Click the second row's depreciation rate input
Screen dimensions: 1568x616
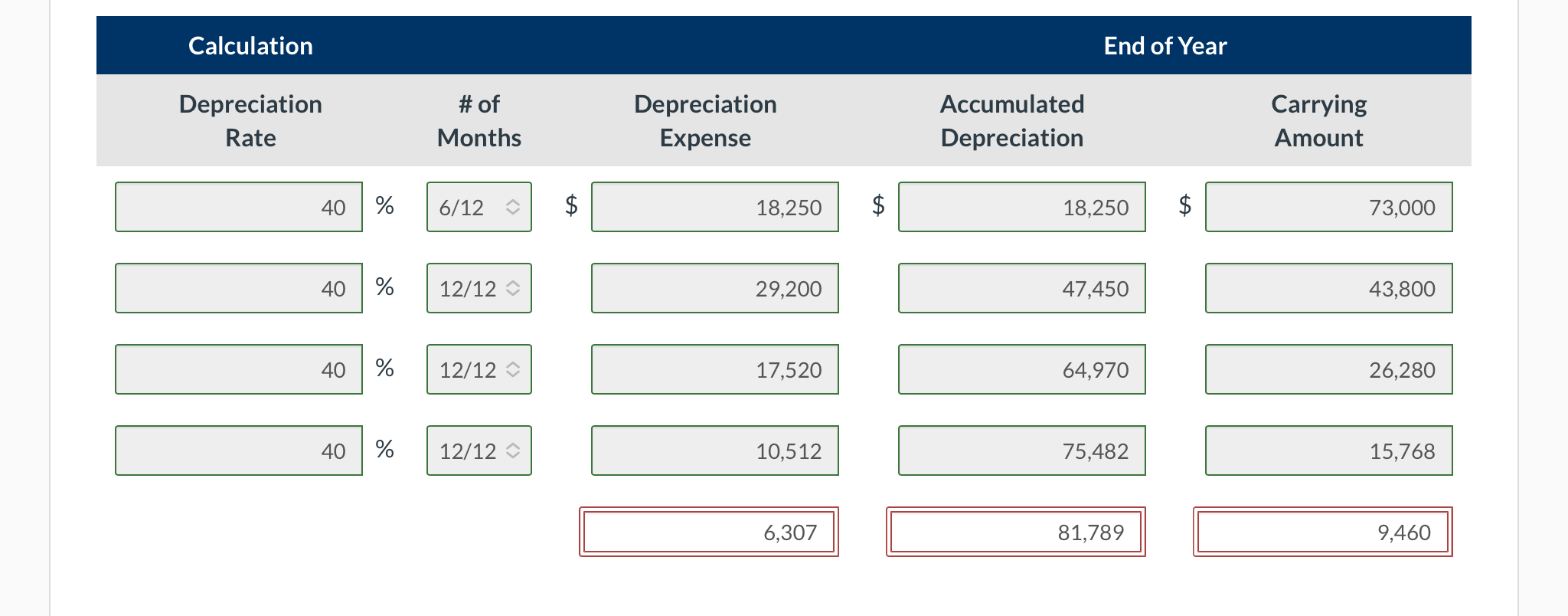[x=238, y=288]
